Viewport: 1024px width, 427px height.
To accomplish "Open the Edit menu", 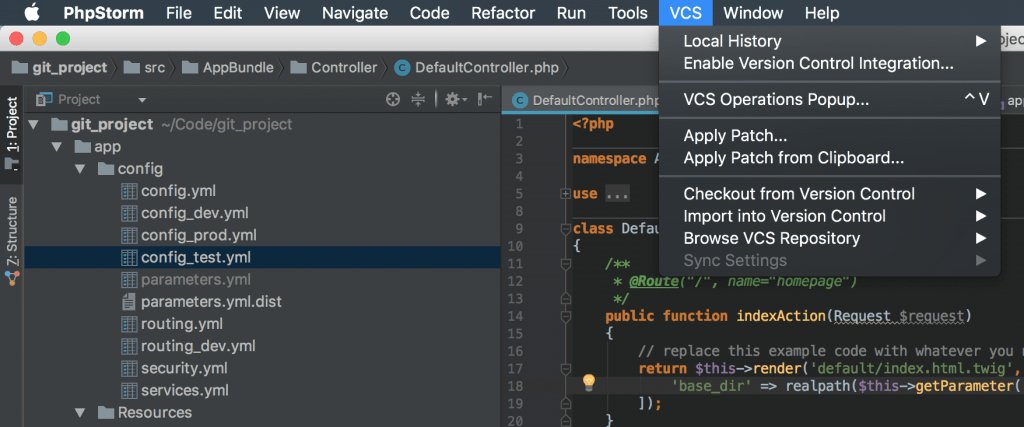I will (x=228, y=13).
